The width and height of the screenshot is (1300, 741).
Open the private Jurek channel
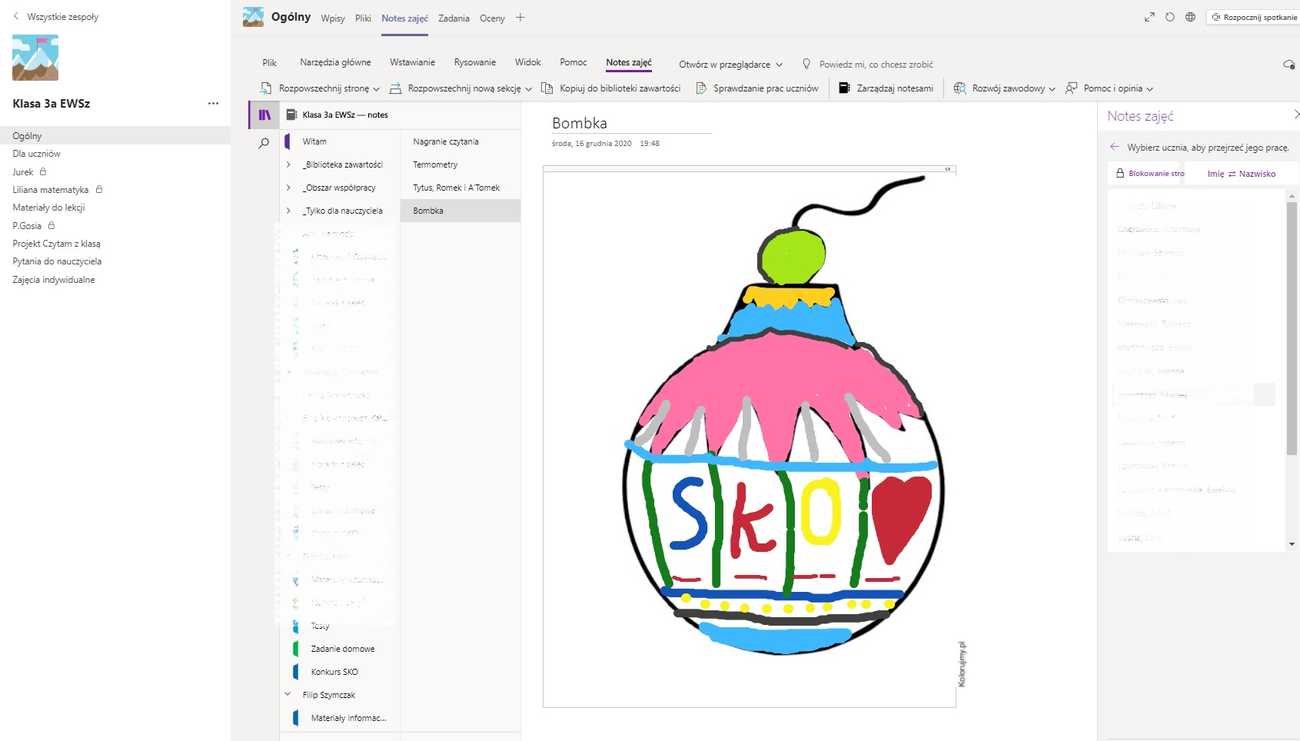pyautogui.click(x=23, y=172)
